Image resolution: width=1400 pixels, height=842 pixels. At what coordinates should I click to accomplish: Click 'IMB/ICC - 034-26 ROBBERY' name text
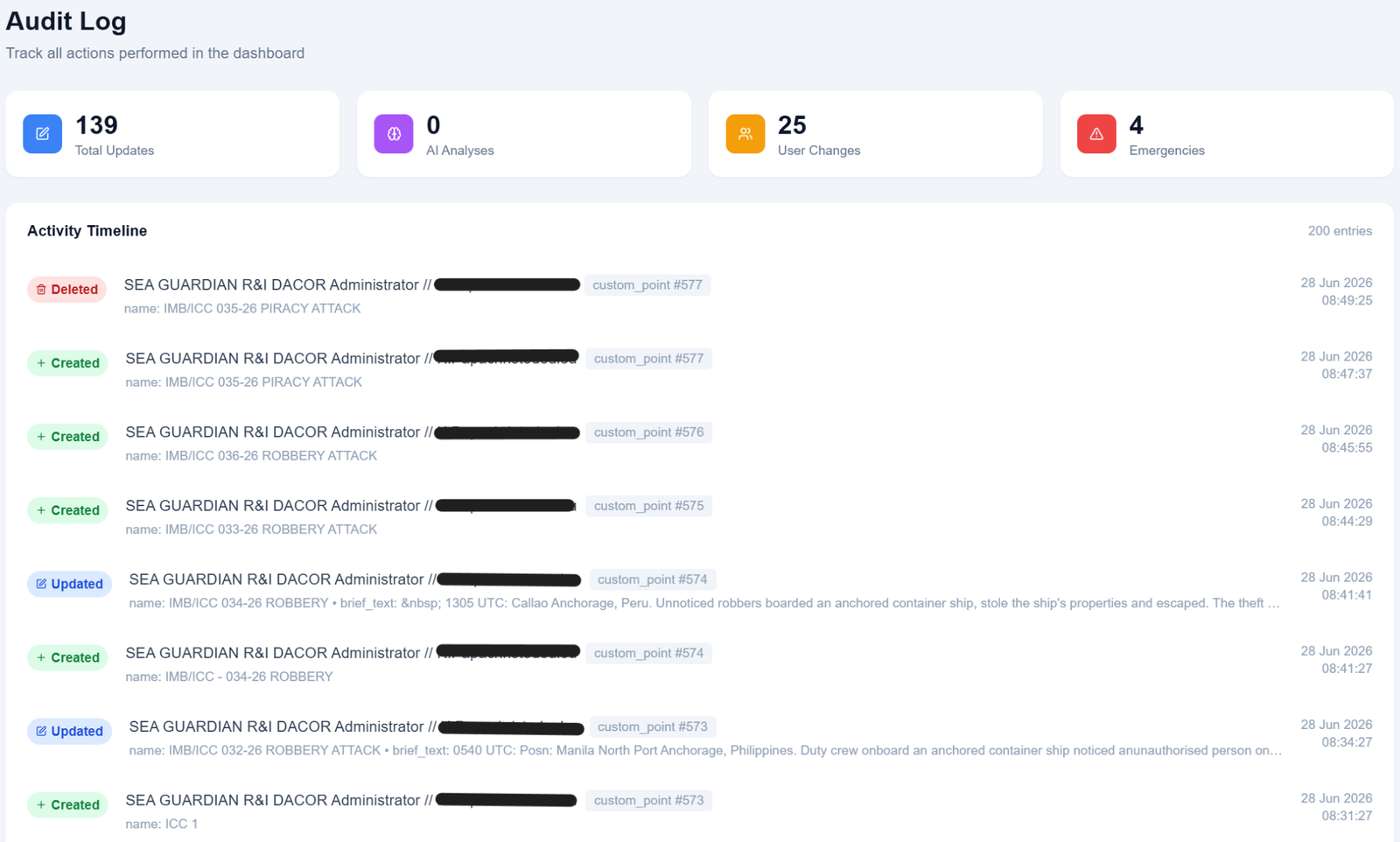(x=249, y=677)
